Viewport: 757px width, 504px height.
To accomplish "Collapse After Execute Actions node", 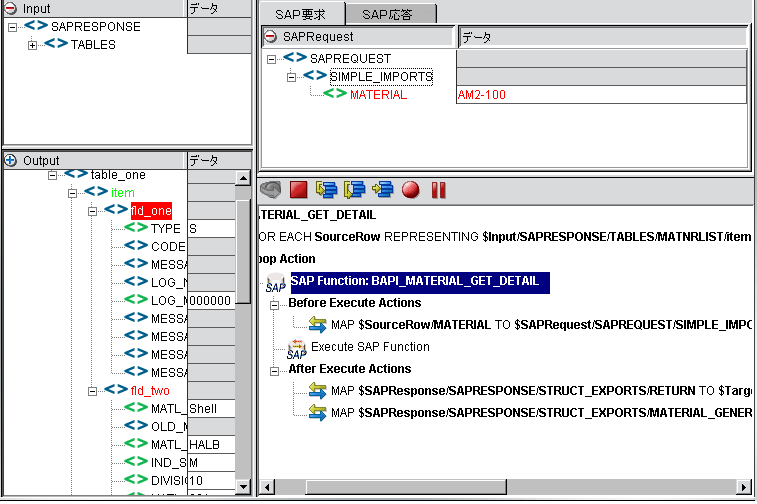I will point(274,371).
